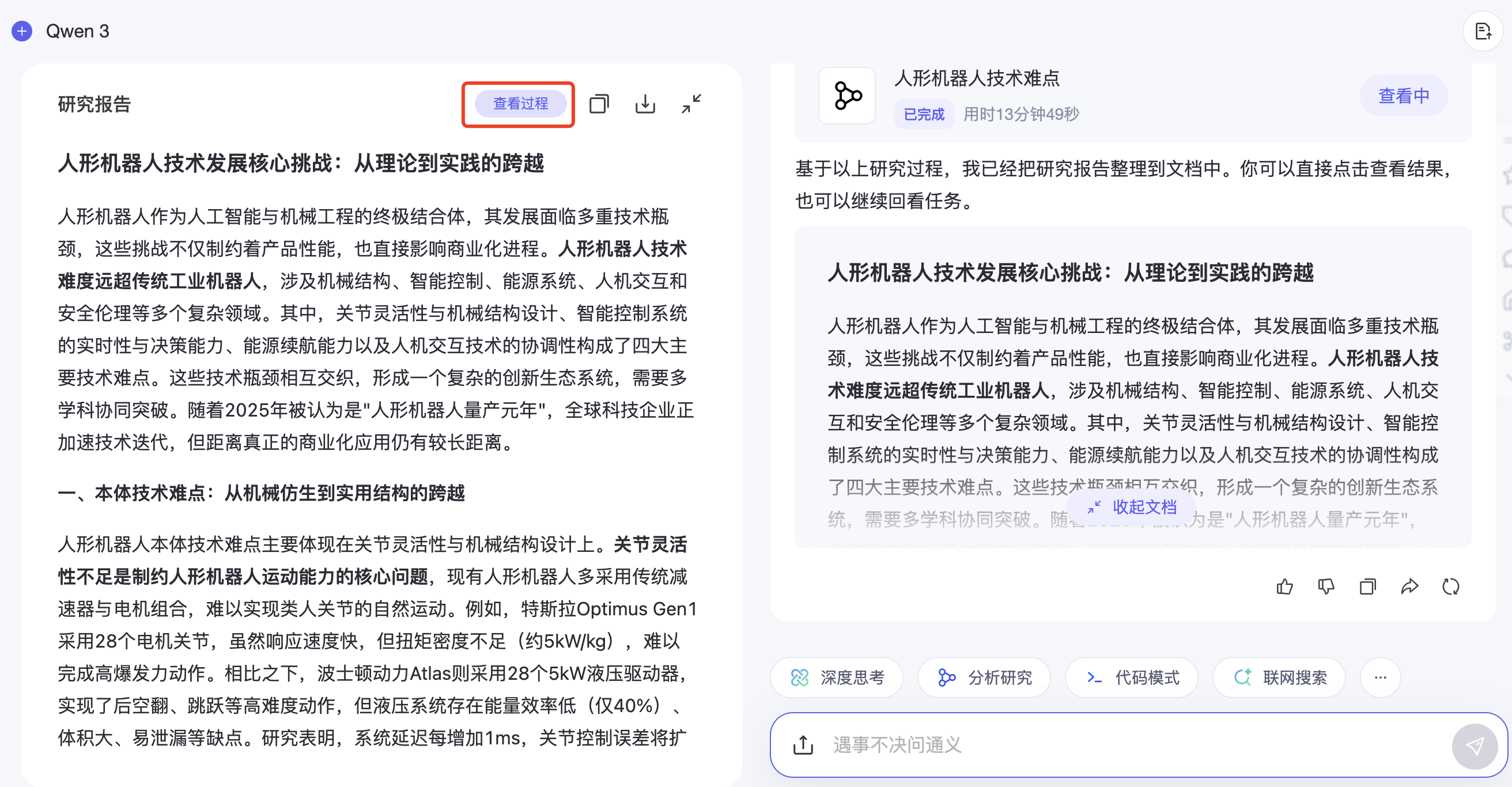Enable 联网搜索 web search
Viewport: 1512px width, 787px height.
[x=1279, y=678]
